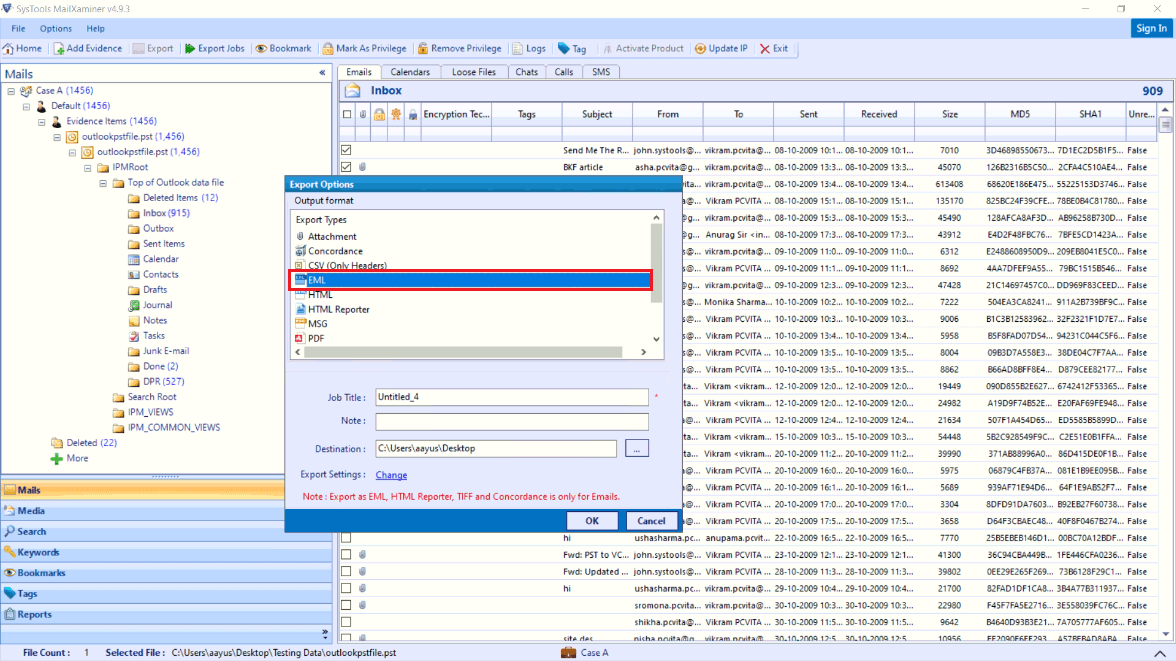Open Logs from the toolbar
Screen dimensions: 1176x661
click(x=529, y=49)
